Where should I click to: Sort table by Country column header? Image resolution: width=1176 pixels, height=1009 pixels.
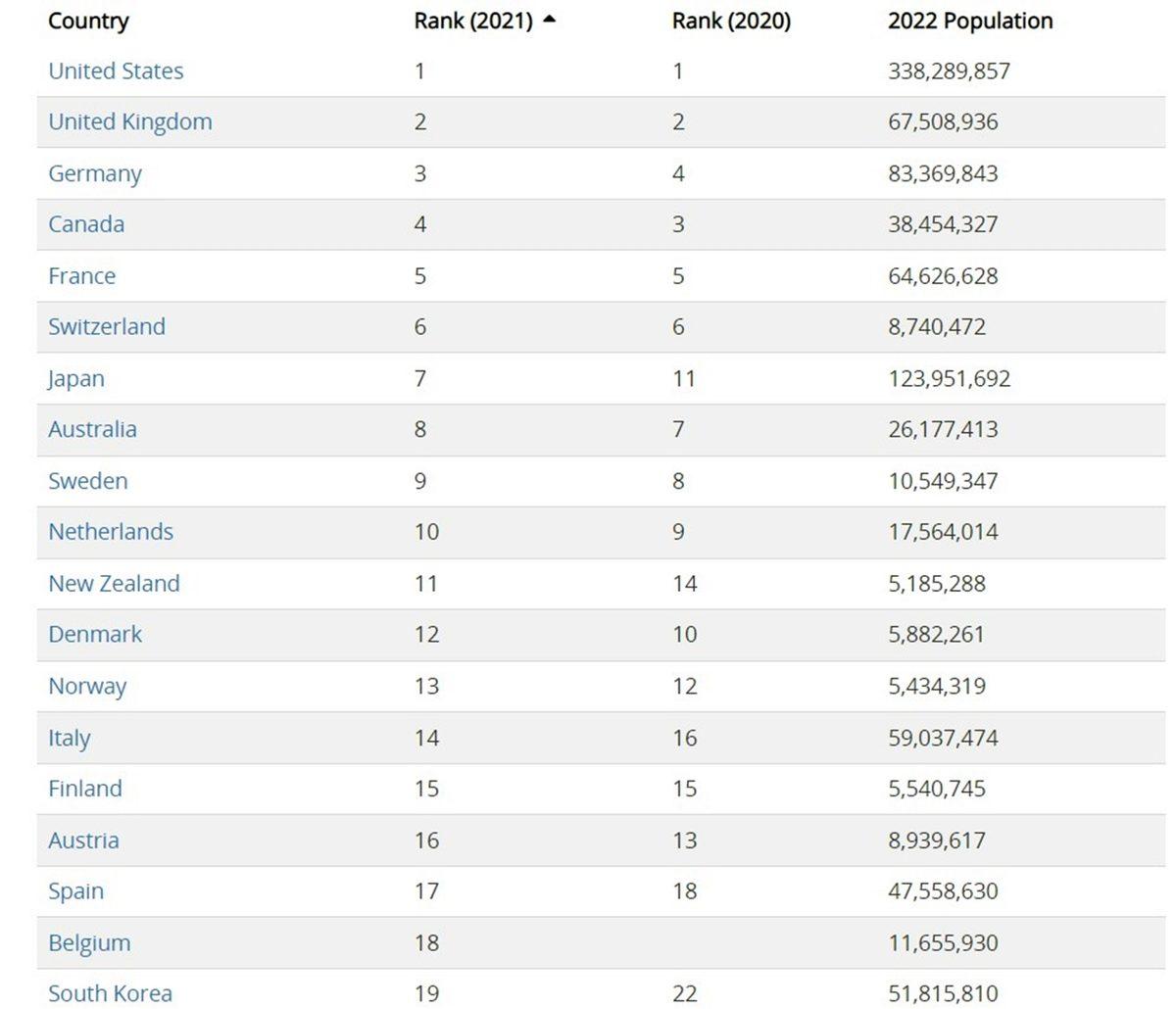pyautogui.click(x=88, y=21)
